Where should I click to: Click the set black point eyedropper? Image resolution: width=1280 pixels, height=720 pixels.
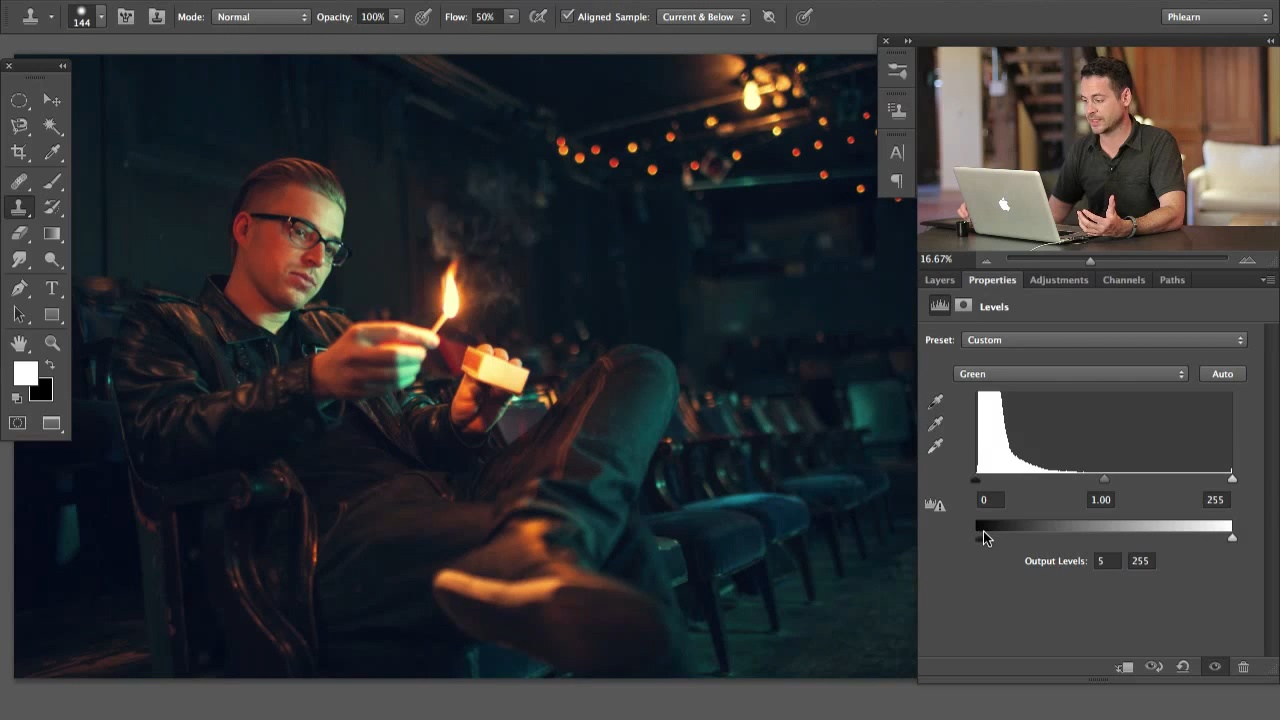tap(936, 402)
